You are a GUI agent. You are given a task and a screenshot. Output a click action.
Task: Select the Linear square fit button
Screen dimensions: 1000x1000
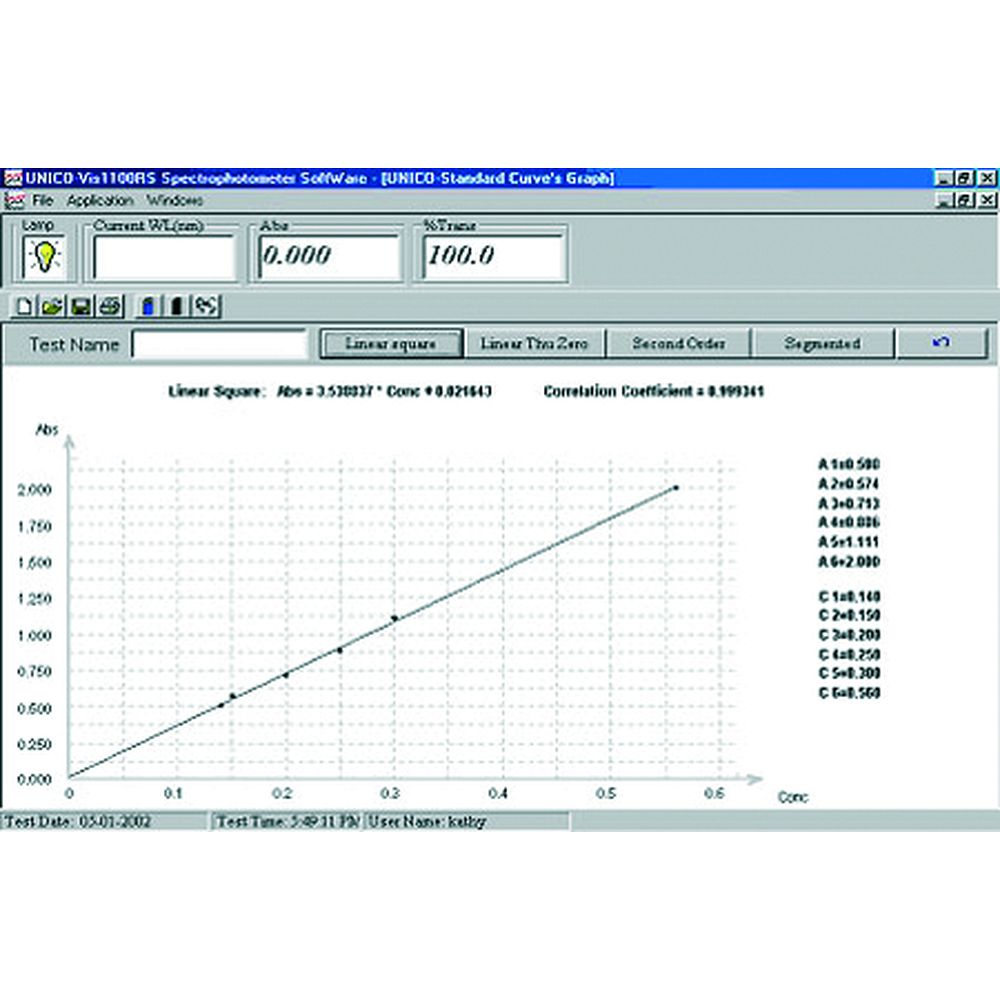[391, 343]
